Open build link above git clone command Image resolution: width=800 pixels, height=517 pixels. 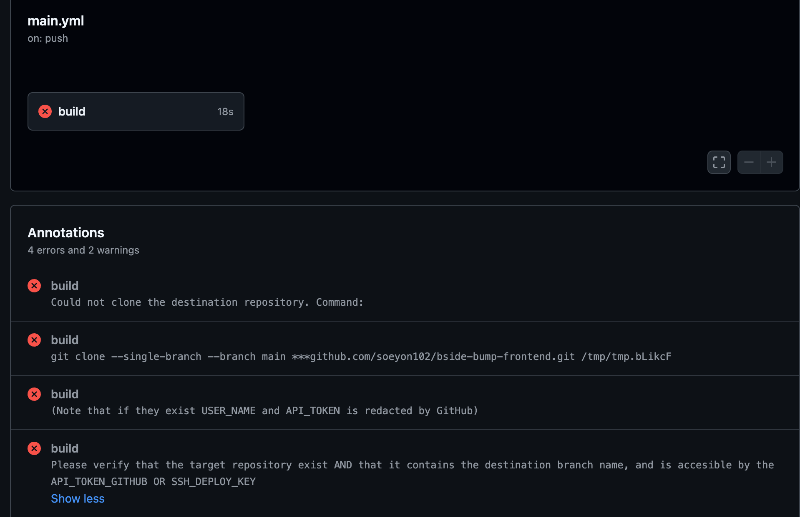(65, 340)
